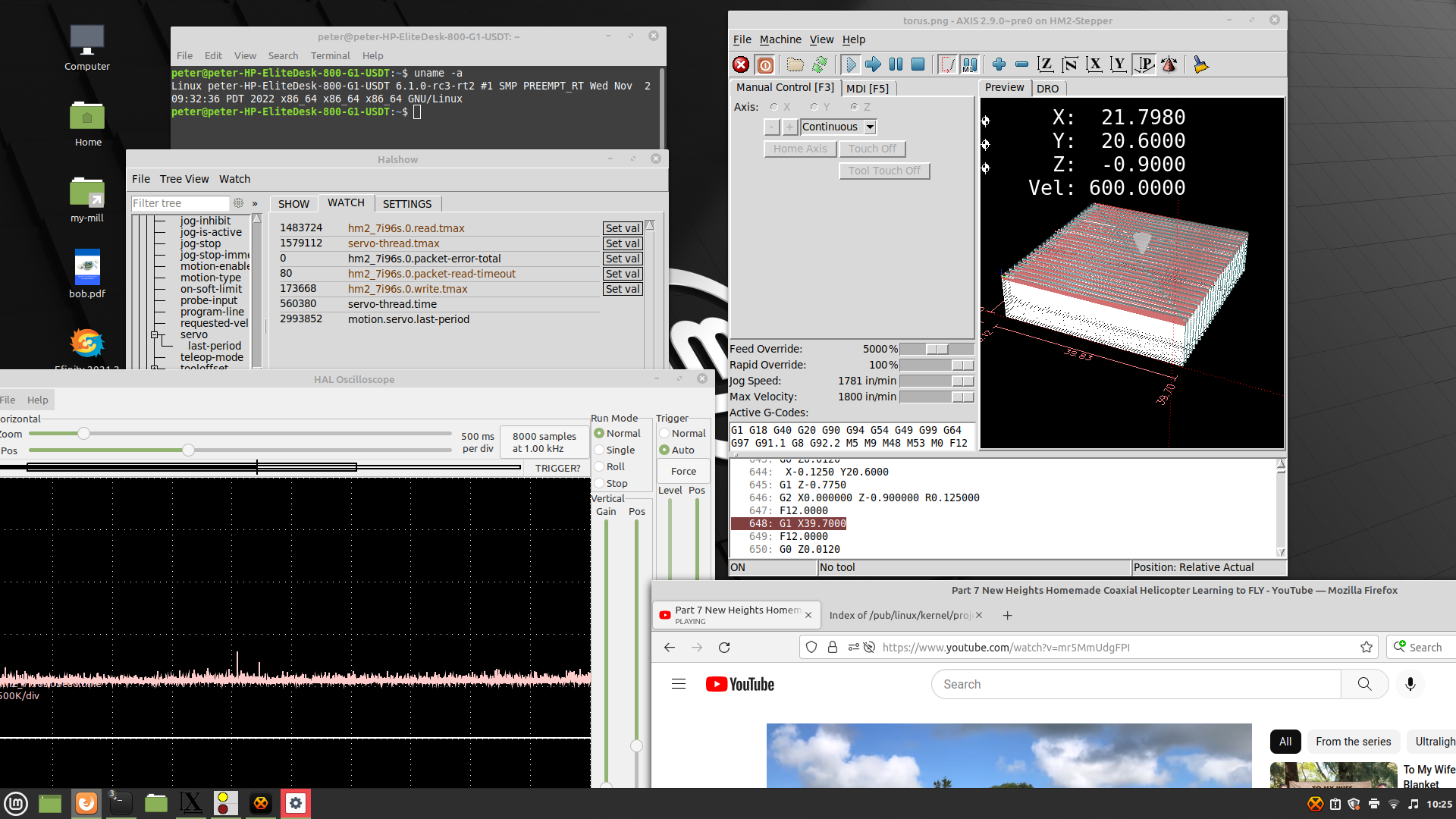Select X side view in AXIS toolbar

point(1094,65)
